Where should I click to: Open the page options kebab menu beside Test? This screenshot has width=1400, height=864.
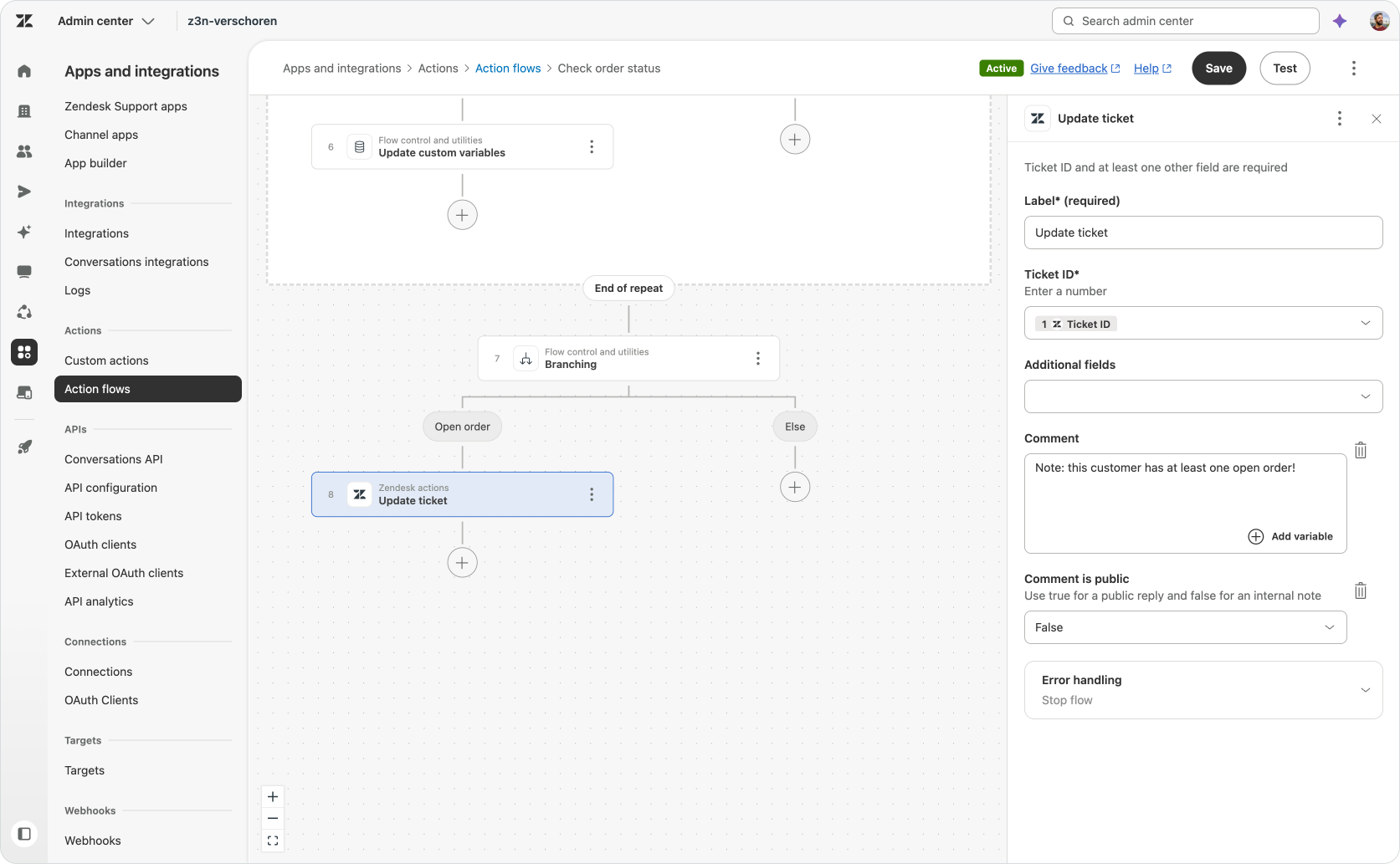click(x=1354, y=69)
